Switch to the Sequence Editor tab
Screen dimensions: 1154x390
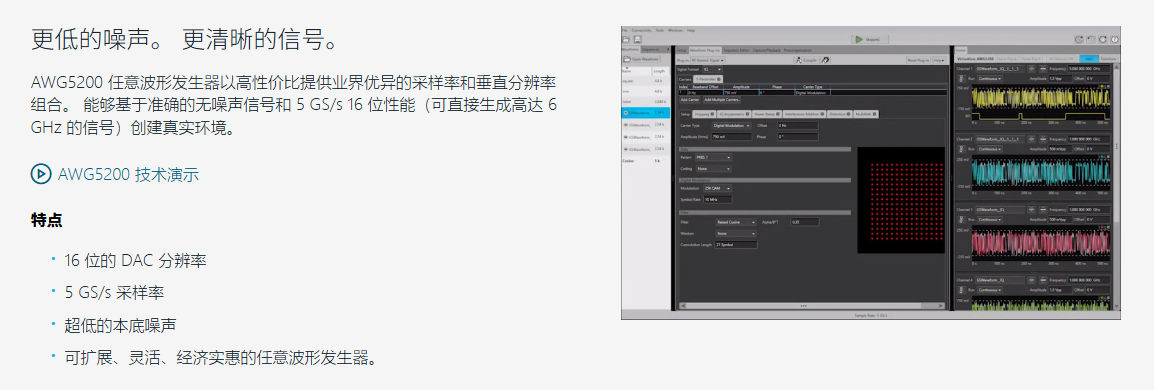point(736,50)
